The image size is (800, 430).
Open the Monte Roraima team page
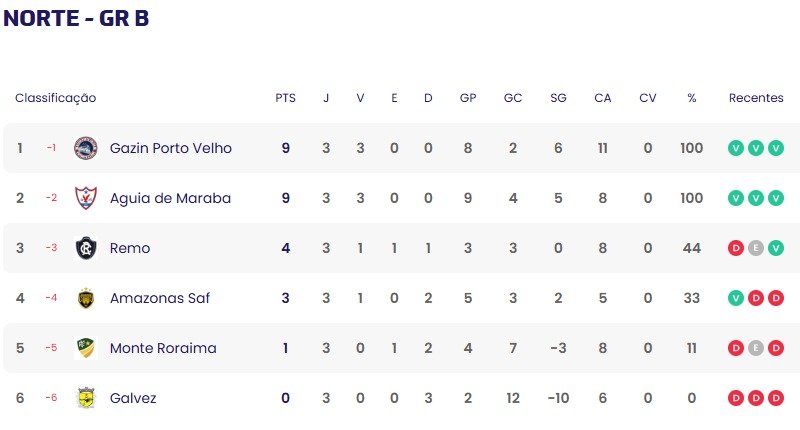pos(163,348)
